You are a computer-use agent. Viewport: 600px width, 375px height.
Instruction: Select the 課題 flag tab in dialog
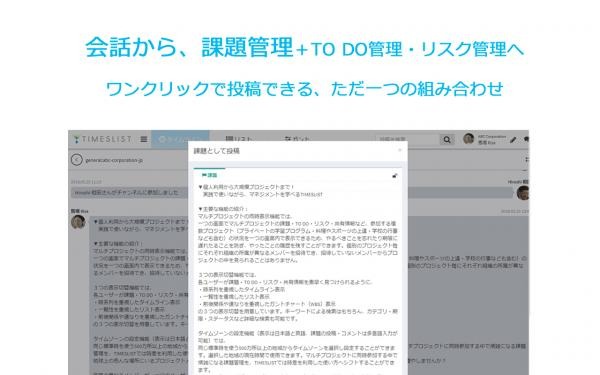(x=209, y=175)
